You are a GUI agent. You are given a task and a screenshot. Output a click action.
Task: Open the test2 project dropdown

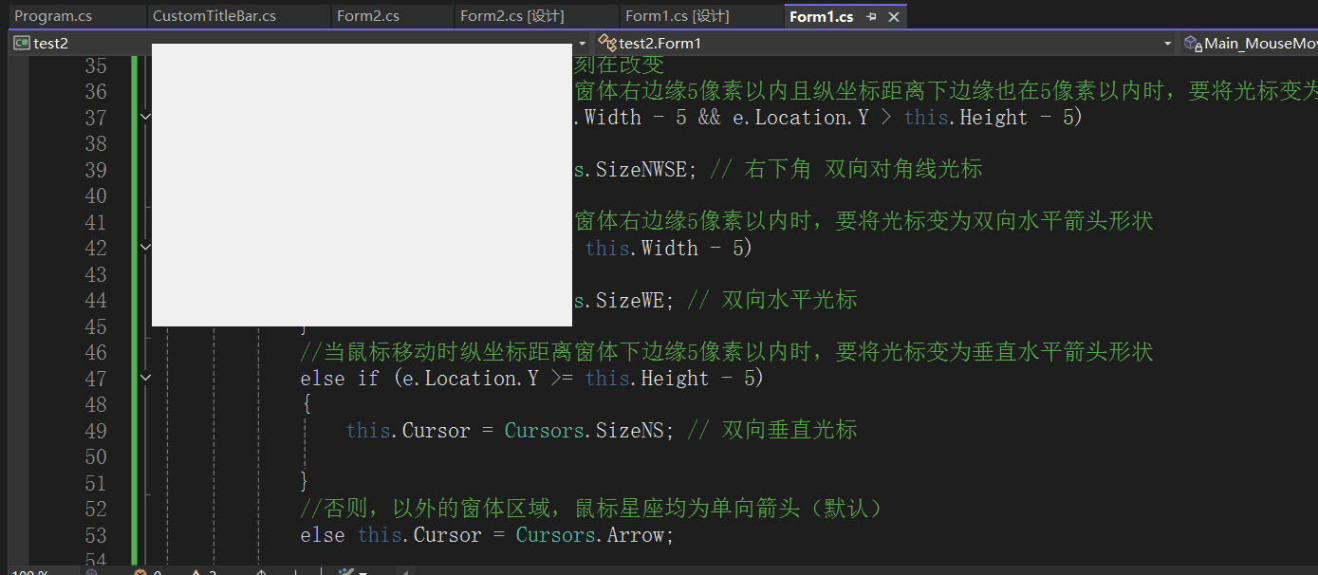click(582, 43)
